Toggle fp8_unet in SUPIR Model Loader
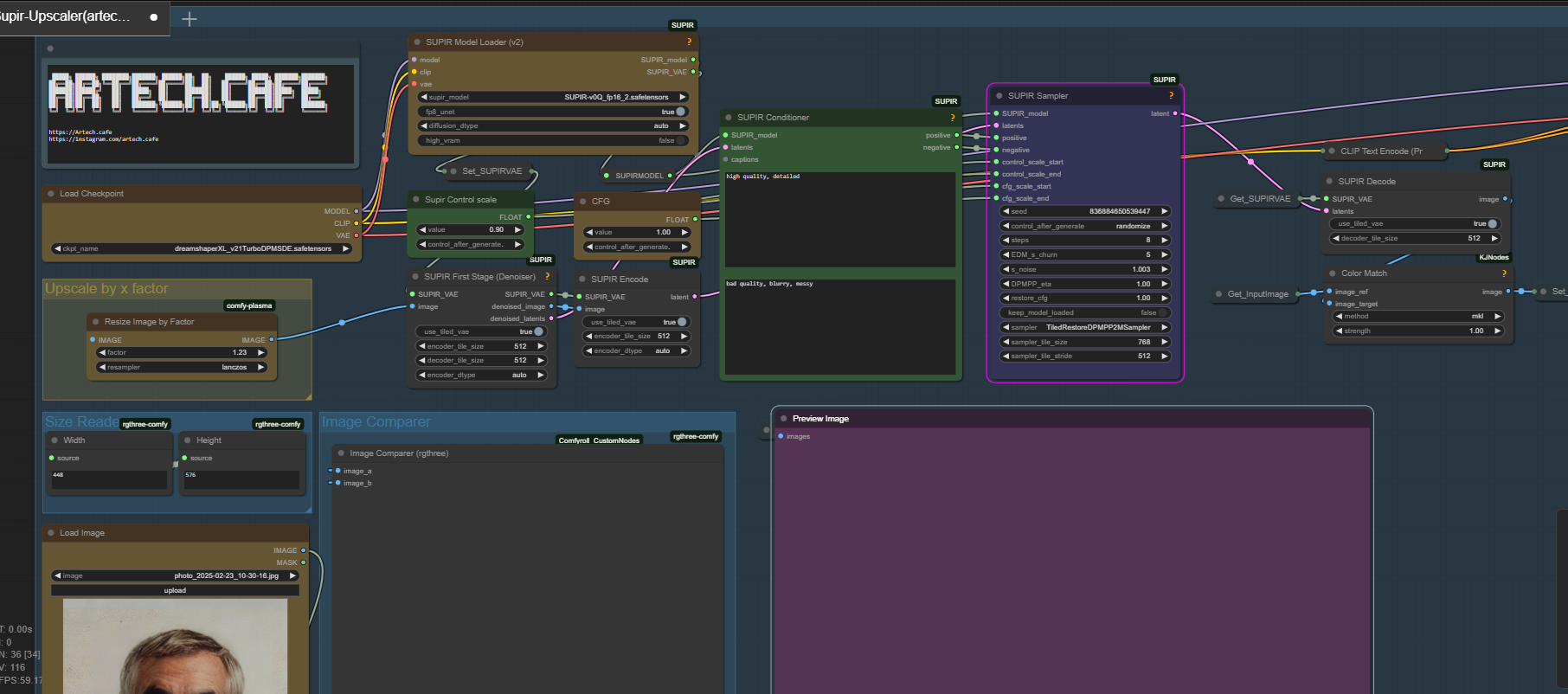 click(x=679, y=112)
